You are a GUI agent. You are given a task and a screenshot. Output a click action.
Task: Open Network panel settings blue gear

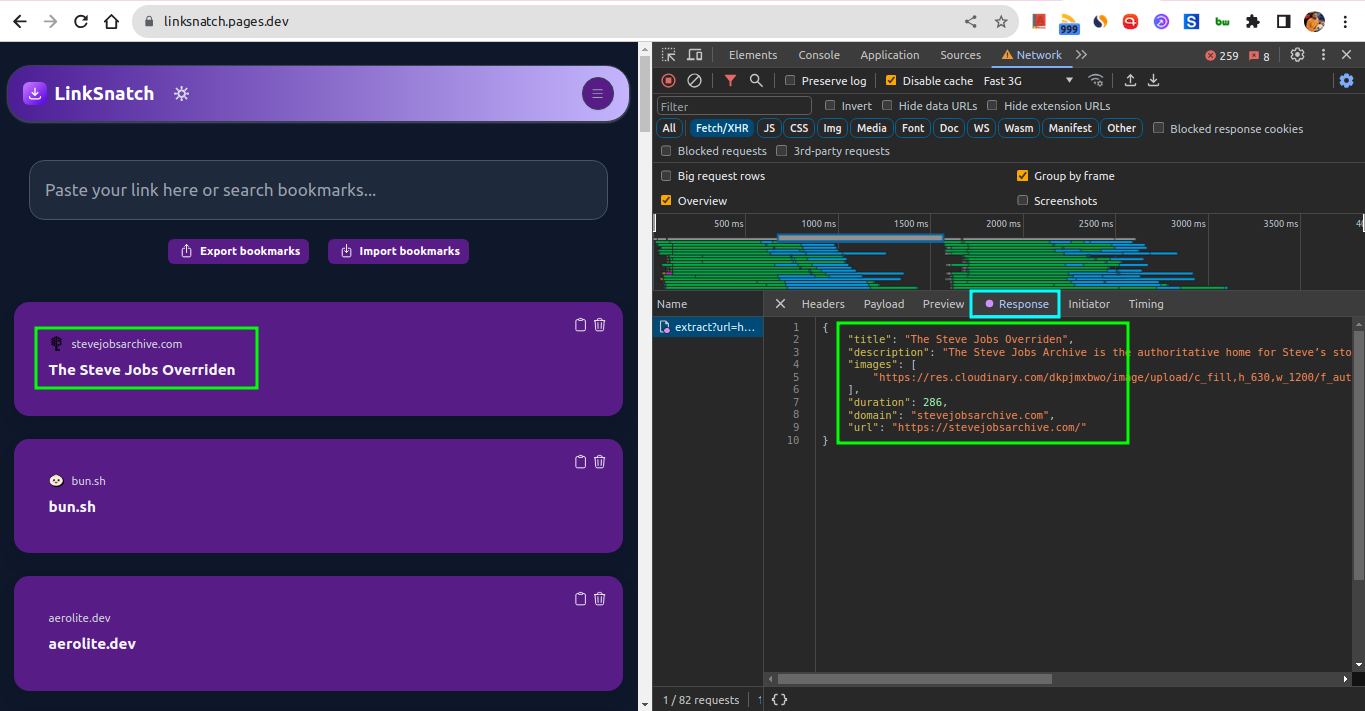point(1346,81)
